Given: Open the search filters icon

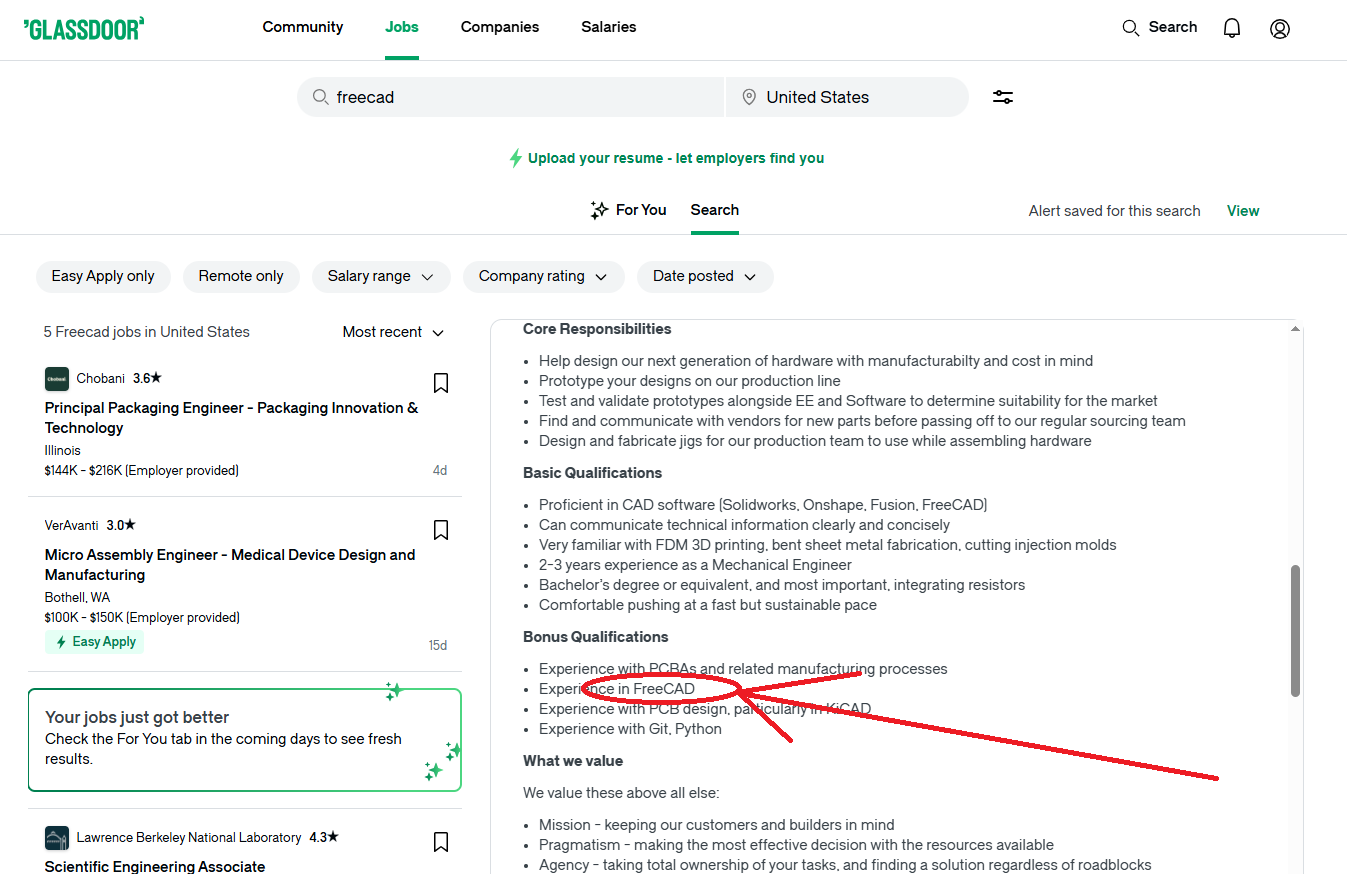Looking at the screenshot, I should pos(1003,97).
